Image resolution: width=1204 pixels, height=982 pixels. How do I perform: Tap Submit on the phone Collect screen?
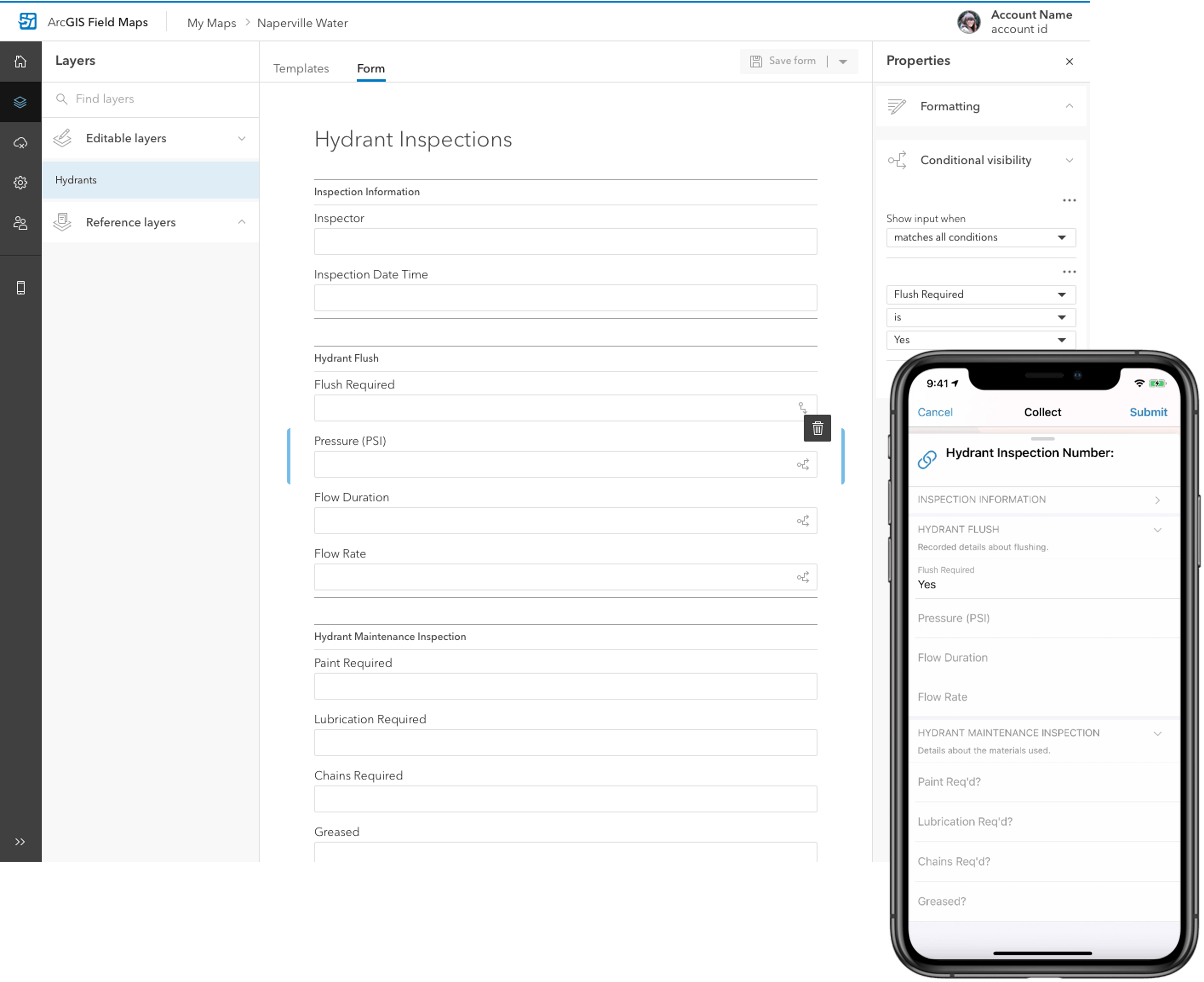[1148, 412]
